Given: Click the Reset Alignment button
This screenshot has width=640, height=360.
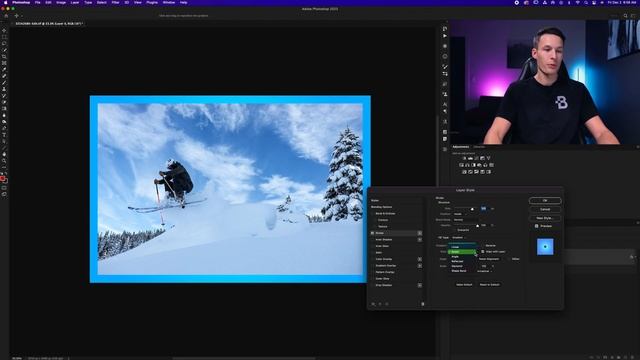Looking at the screenshot, I should (489, 259).
